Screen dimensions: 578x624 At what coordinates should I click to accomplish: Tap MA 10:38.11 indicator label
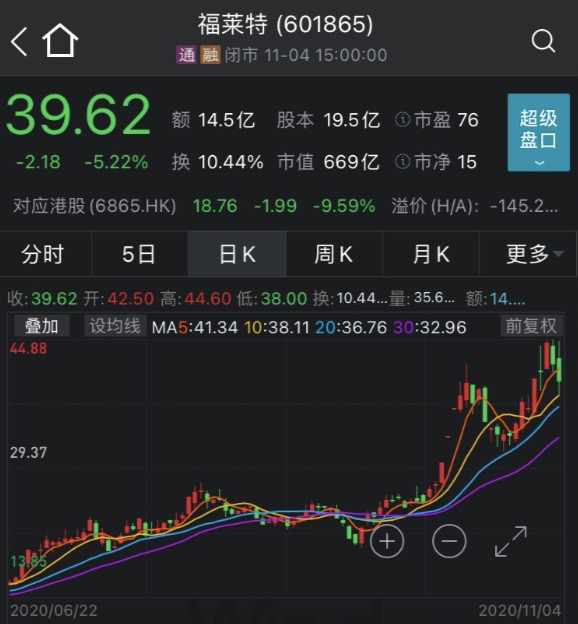pyautogui.click(x=277, y=328)
